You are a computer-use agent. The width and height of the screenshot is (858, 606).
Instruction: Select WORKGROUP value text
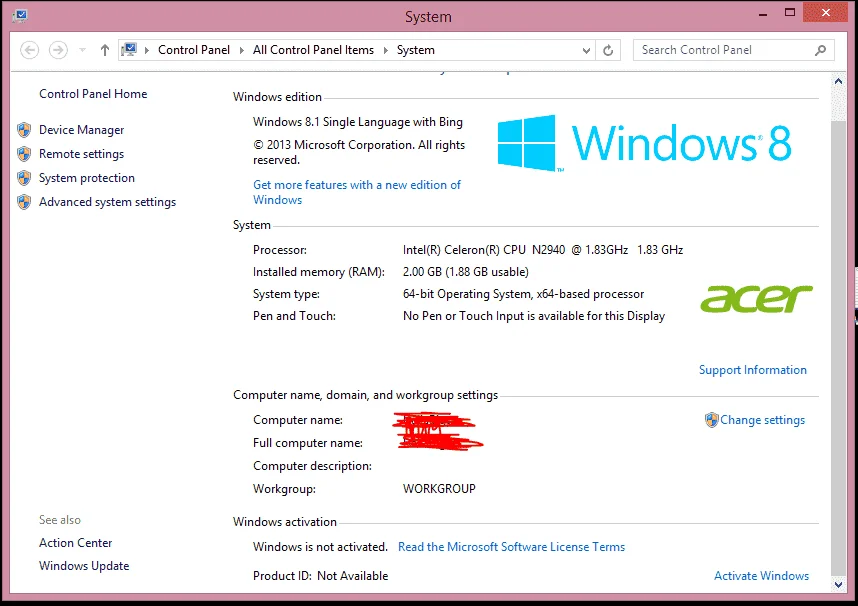click(x=439, y=489)
